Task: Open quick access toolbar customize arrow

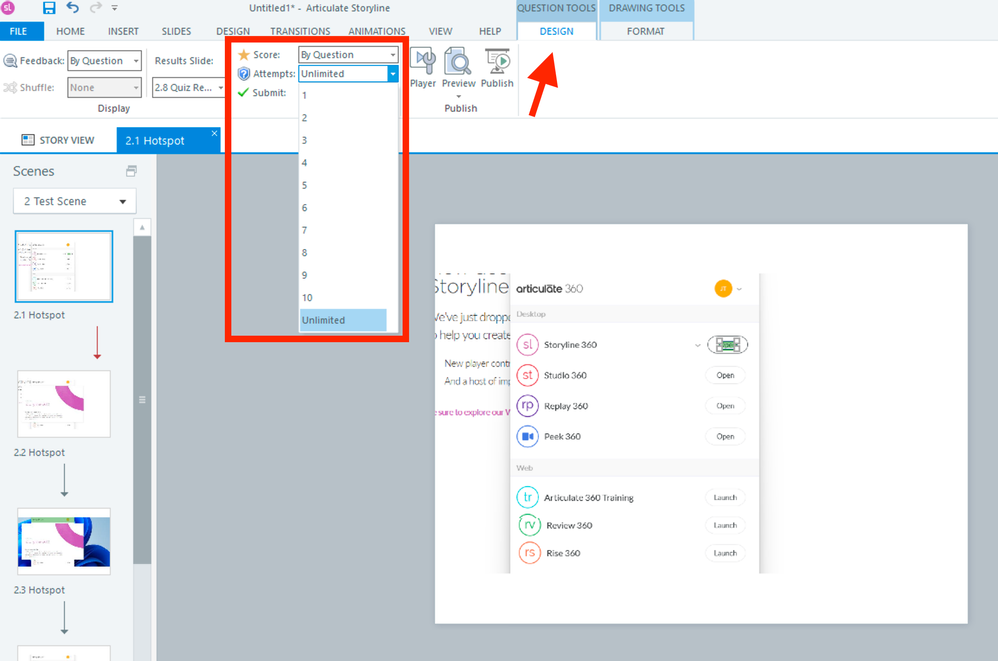Action: [x=115, y=8]
